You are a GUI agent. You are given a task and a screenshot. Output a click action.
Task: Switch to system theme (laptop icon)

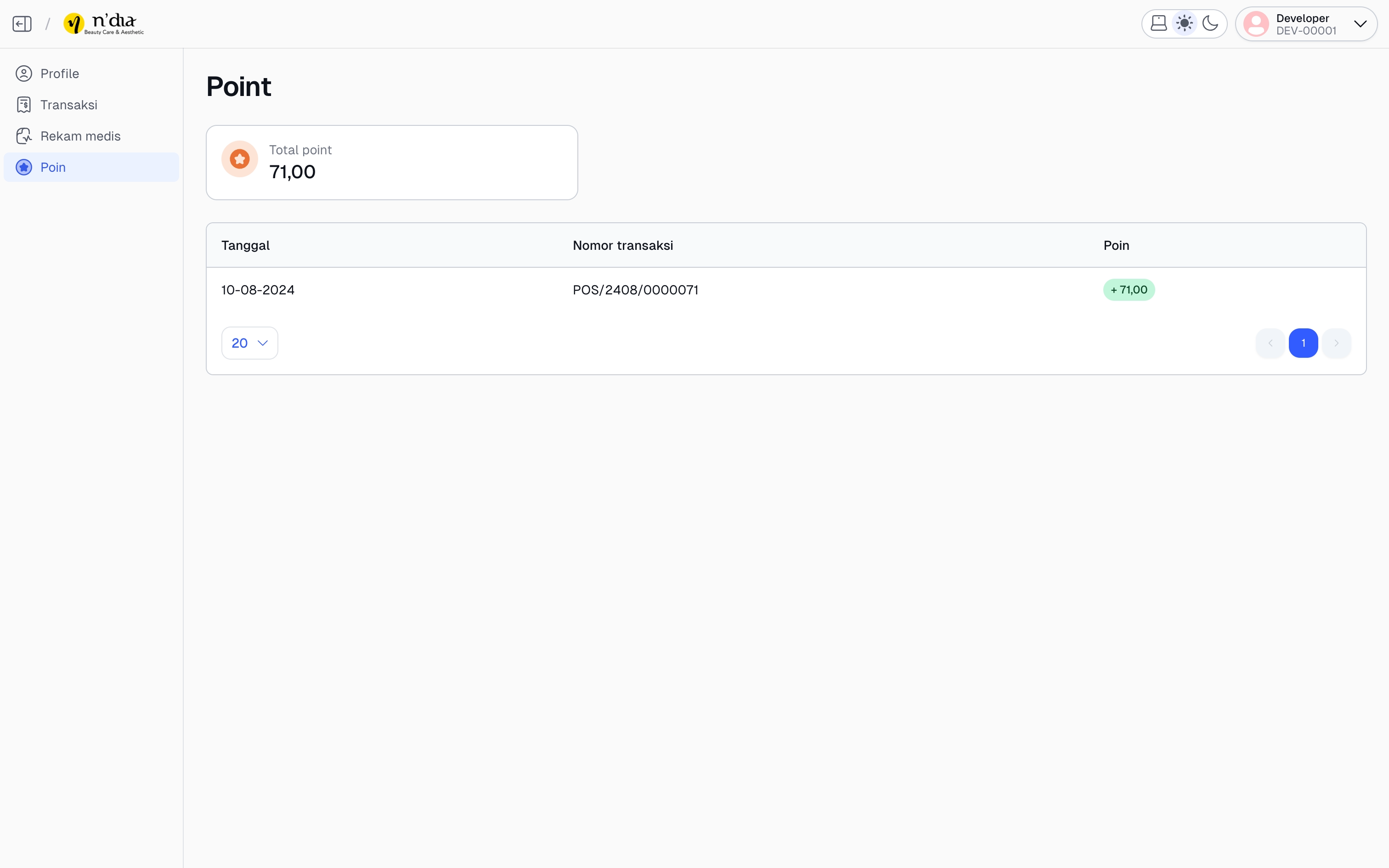click(x=1159, y=23)
